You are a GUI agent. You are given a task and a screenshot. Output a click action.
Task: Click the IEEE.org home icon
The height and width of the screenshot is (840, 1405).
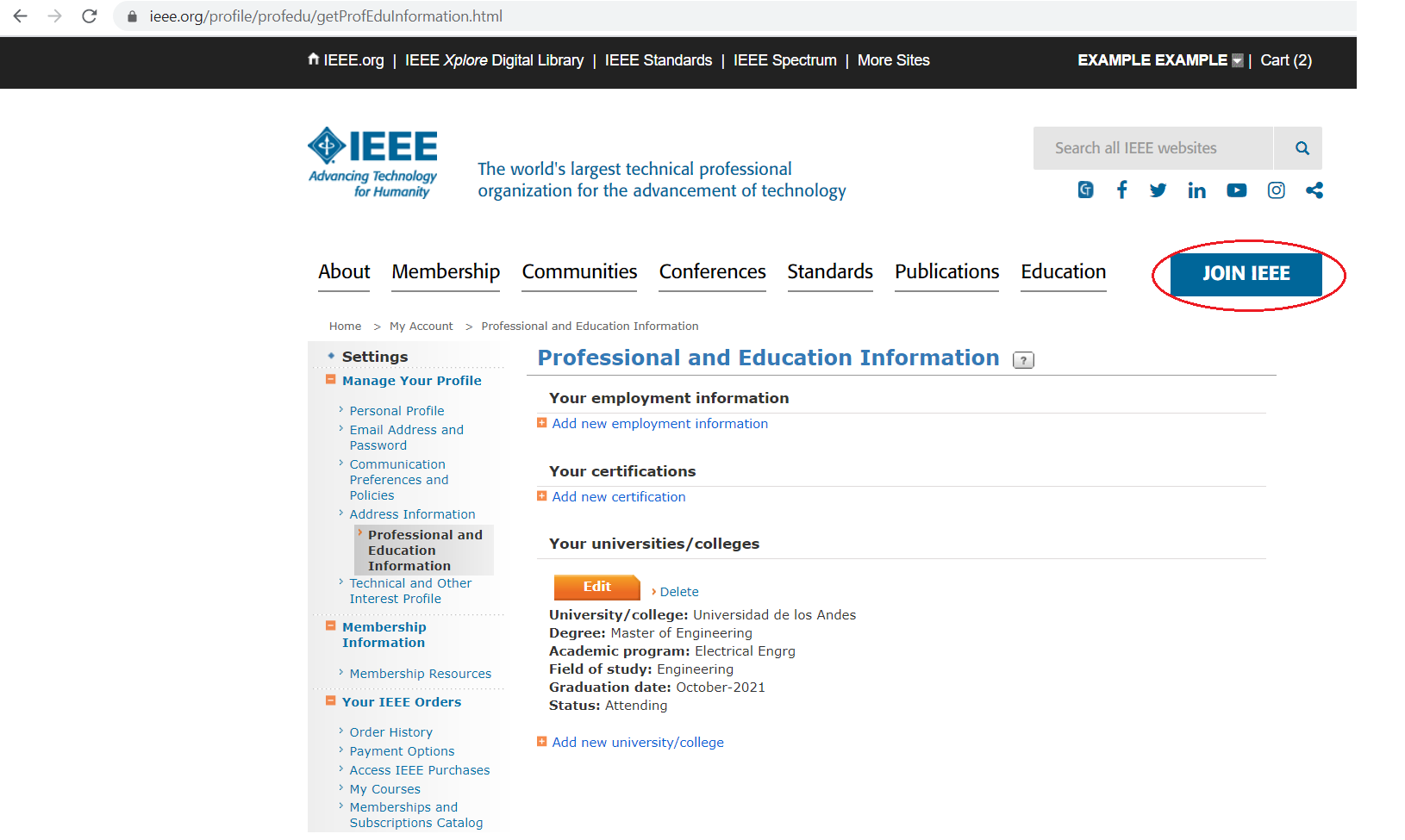tap(314, 59)
